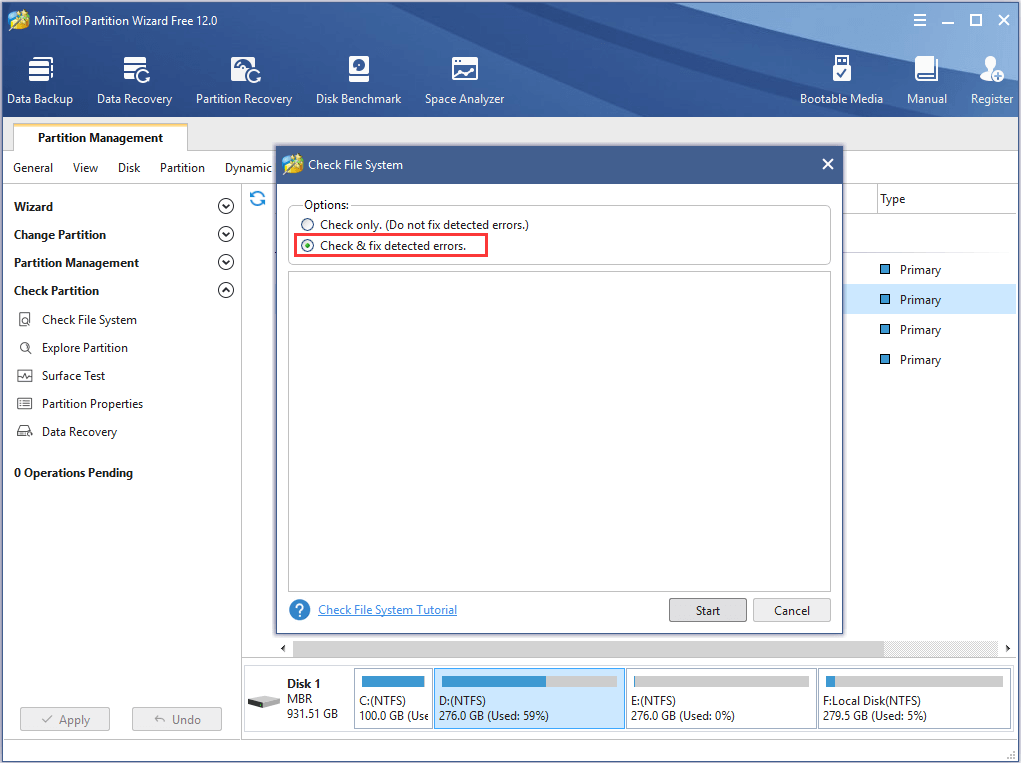Click the Type column header
Screen dimensions: 1021x763
947,199
